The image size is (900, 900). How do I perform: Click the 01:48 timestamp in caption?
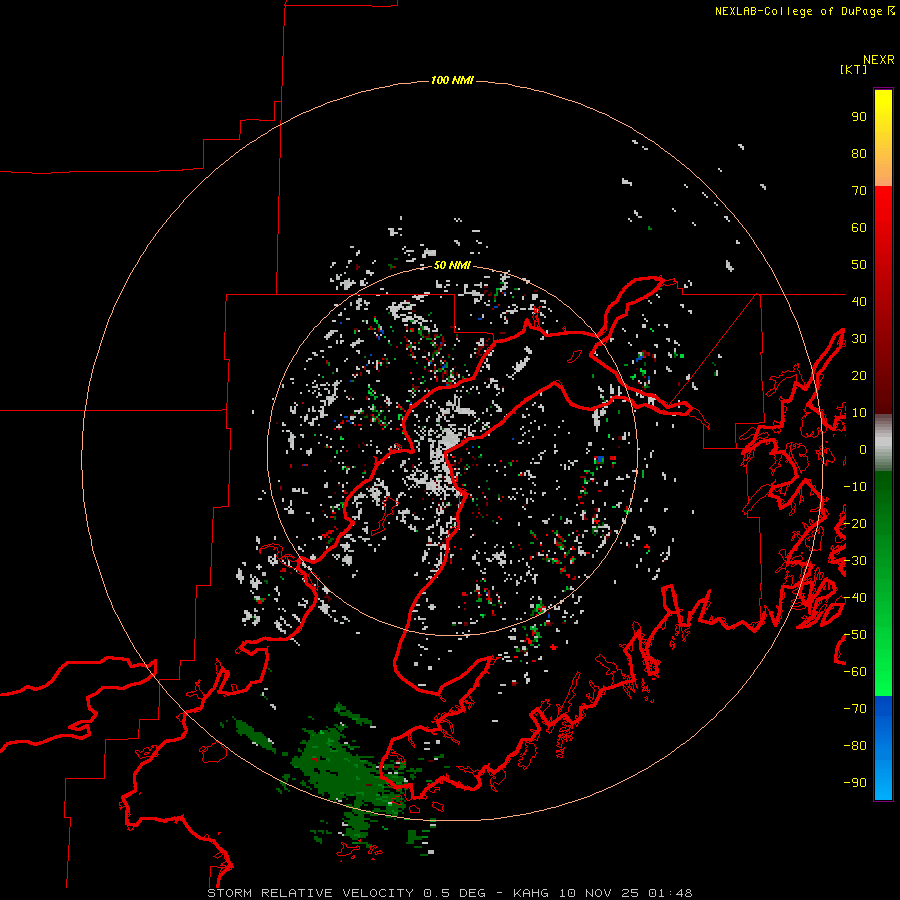(x=670, y=893)
